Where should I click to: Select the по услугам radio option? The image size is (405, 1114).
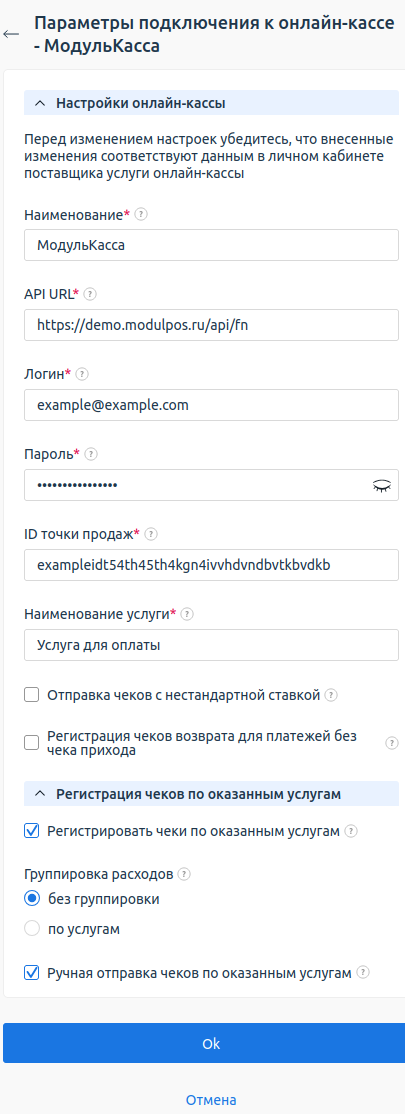click(x=32, y=928)
